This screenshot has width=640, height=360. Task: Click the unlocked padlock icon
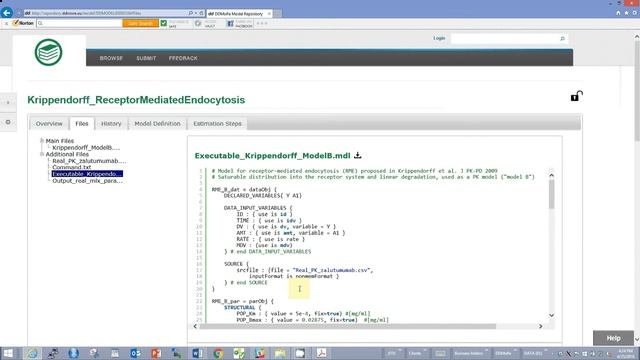tap(576, 96)
